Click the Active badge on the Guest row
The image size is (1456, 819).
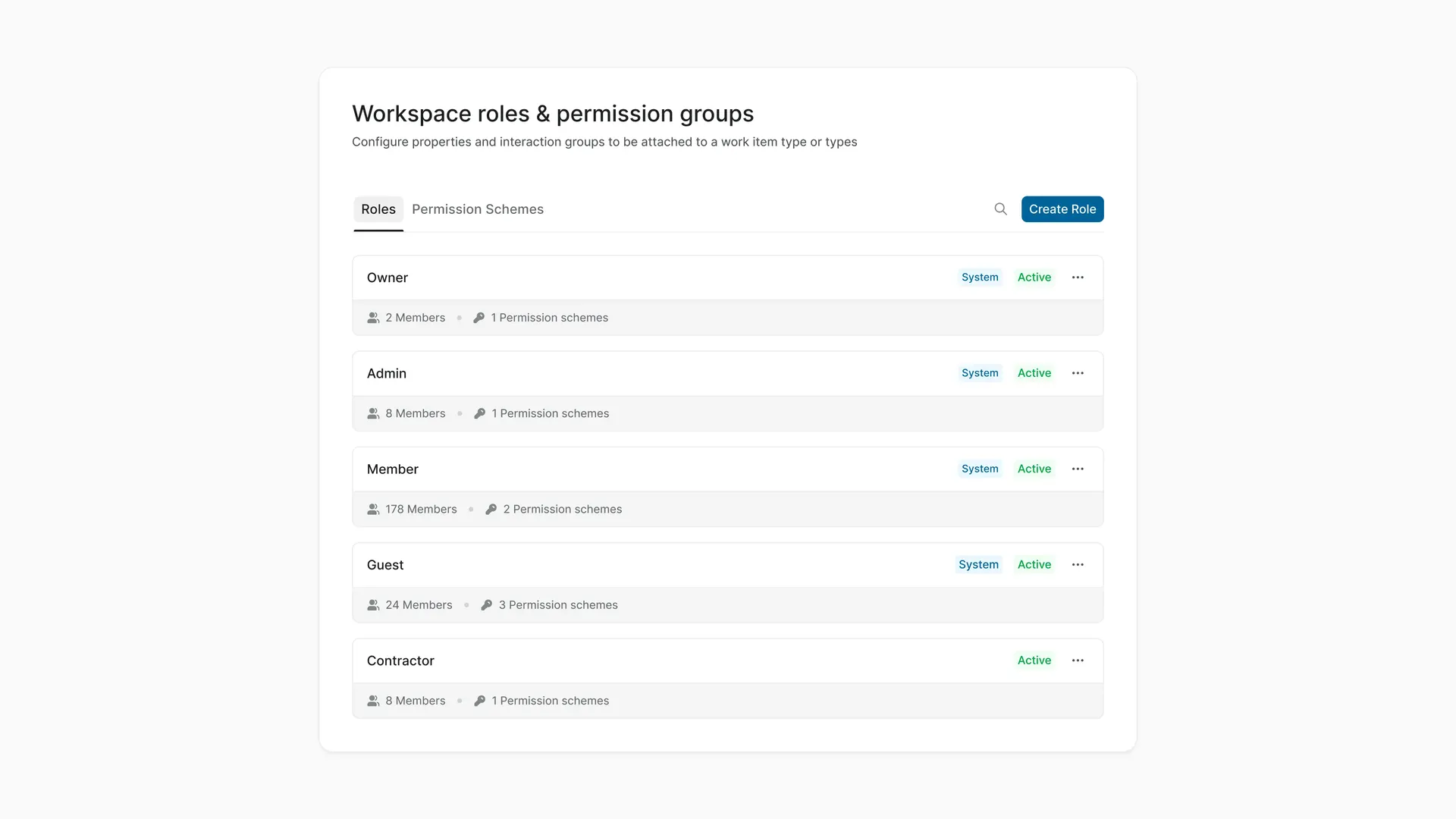click(x=1034, y=565)
